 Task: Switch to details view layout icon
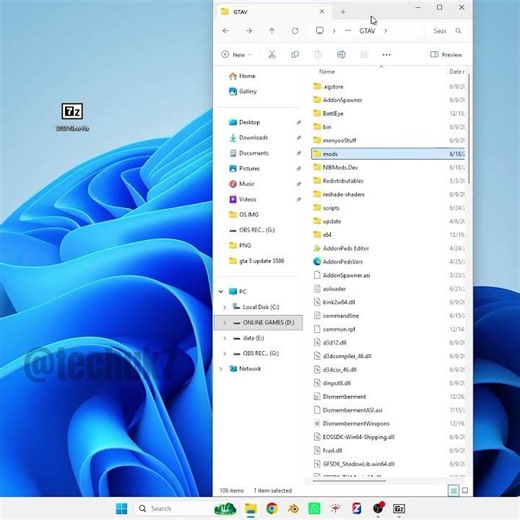pos(454,490)
